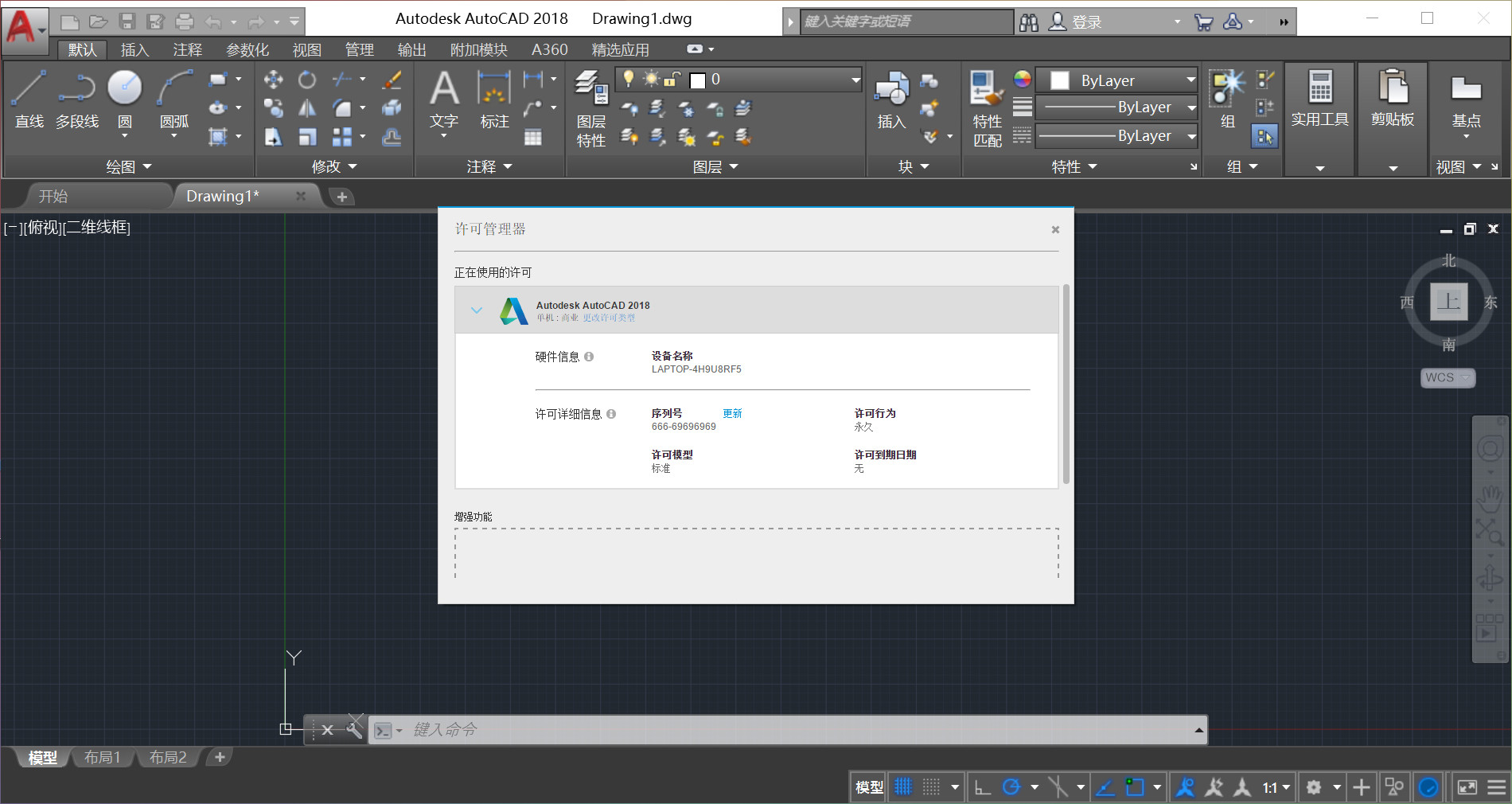Click the Change license type (更改许可类型) link
The height and width of the screenshot is (804, 1512).
[609, 318]
